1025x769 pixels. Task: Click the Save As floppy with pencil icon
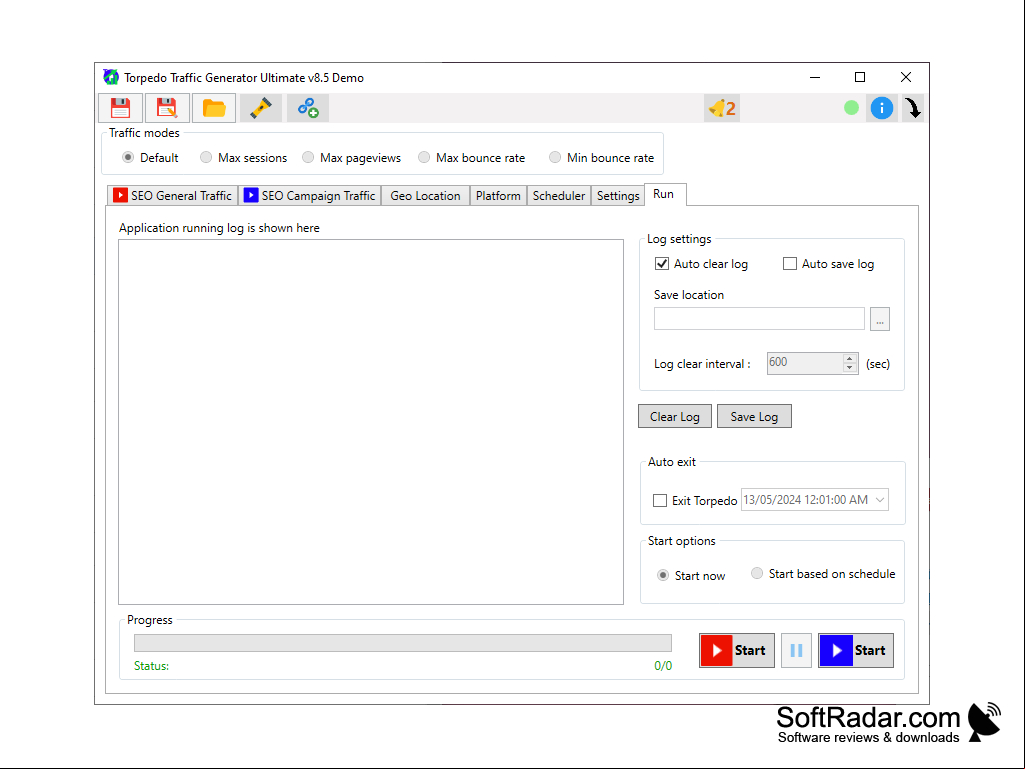[x=167, y=108]
